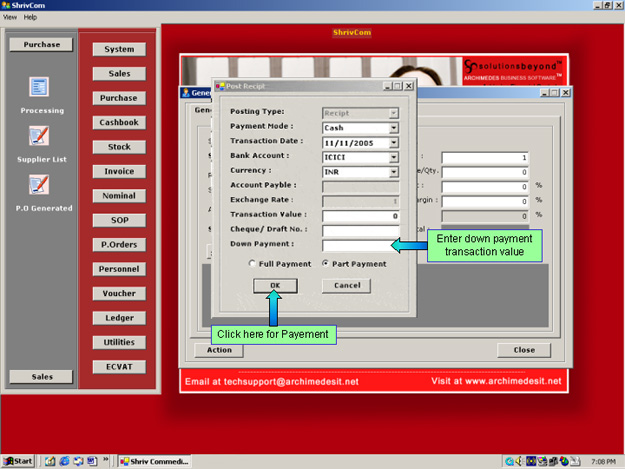Click the Down Payment input field
Image resolution: width=625 pixels, height=469 pixels.
(359, 244)
